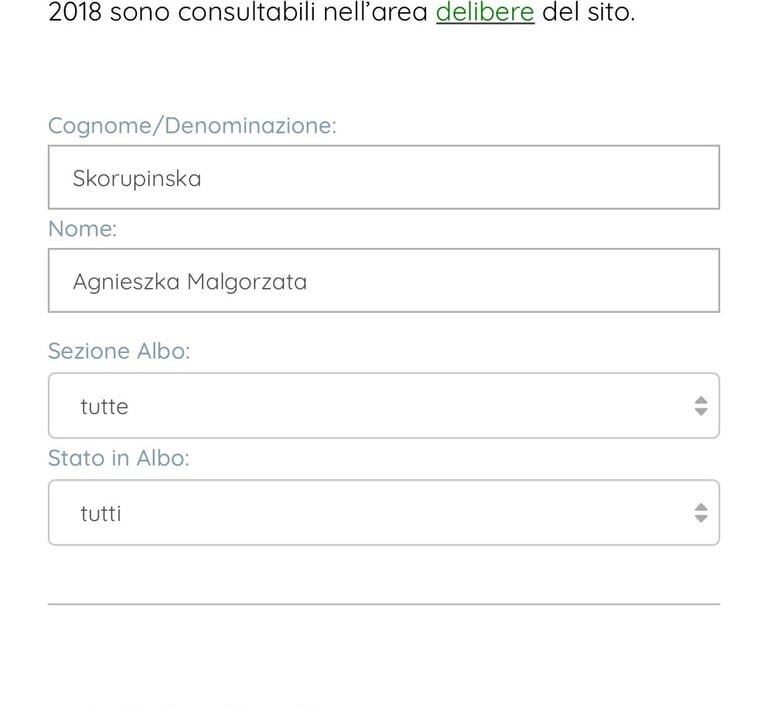This screenshot has width=768, height=707.
Task: Click the up-down arrows icon in Stato in Albo
Action: click(x=700, y=513)
